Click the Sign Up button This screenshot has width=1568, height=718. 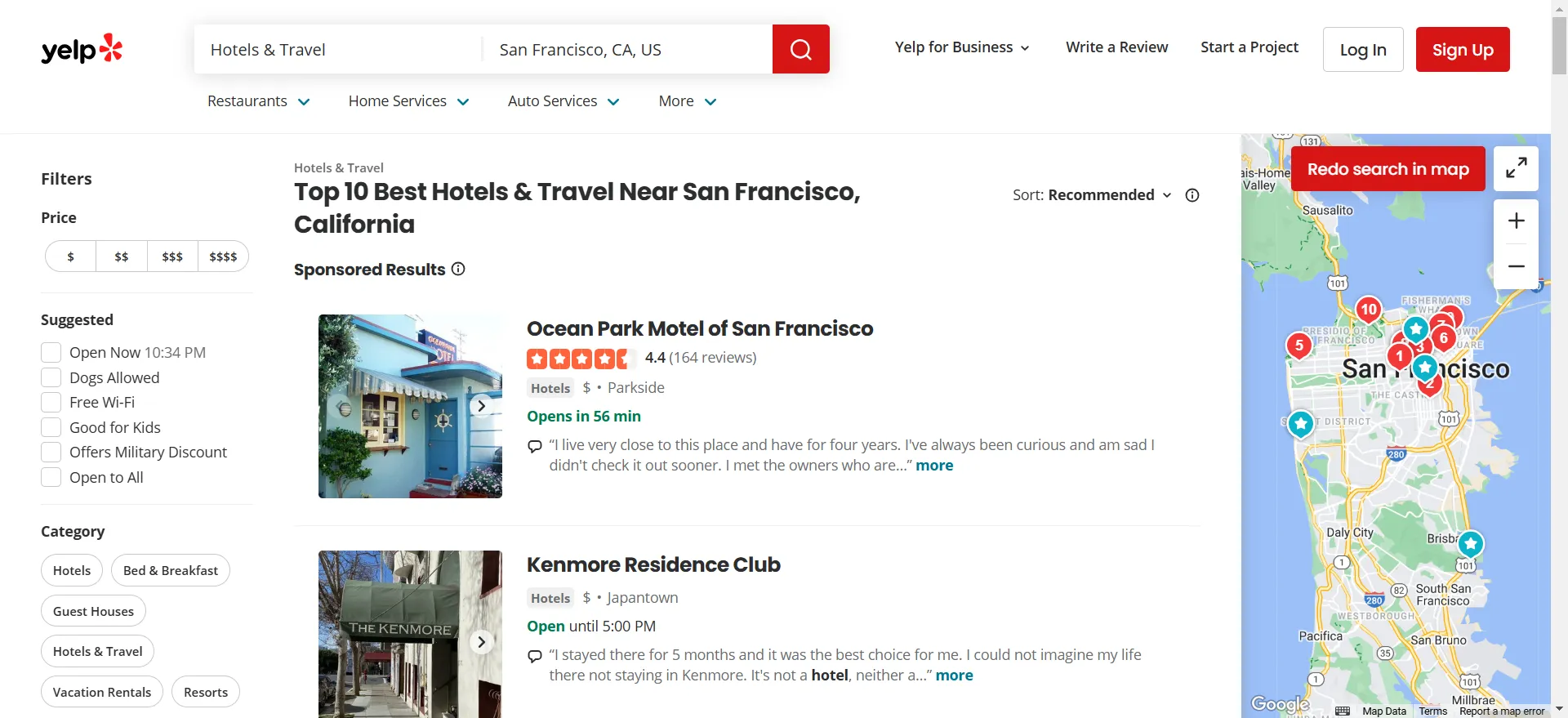[x=1462, y=50]
